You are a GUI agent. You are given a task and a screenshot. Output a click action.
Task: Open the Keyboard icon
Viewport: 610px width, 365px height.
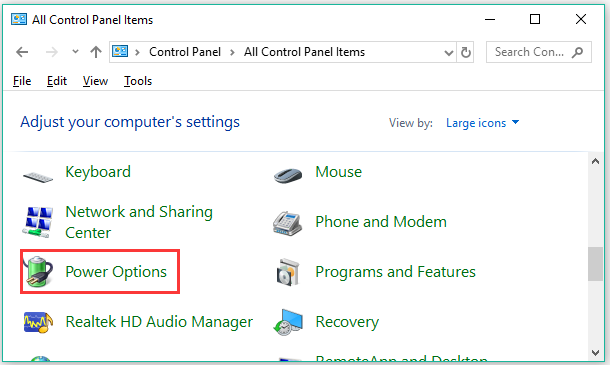click(x=38, y=177)
